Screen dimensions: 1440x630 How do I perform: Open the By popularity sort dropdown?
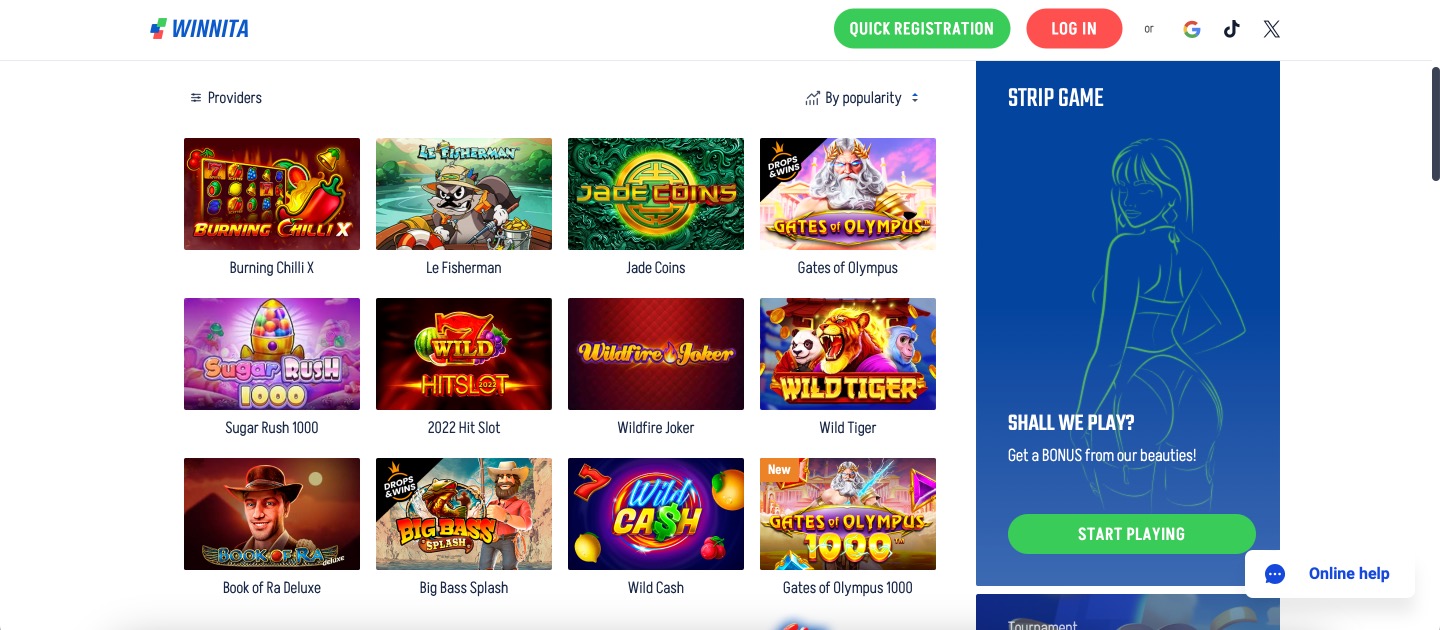click(862, 98)
